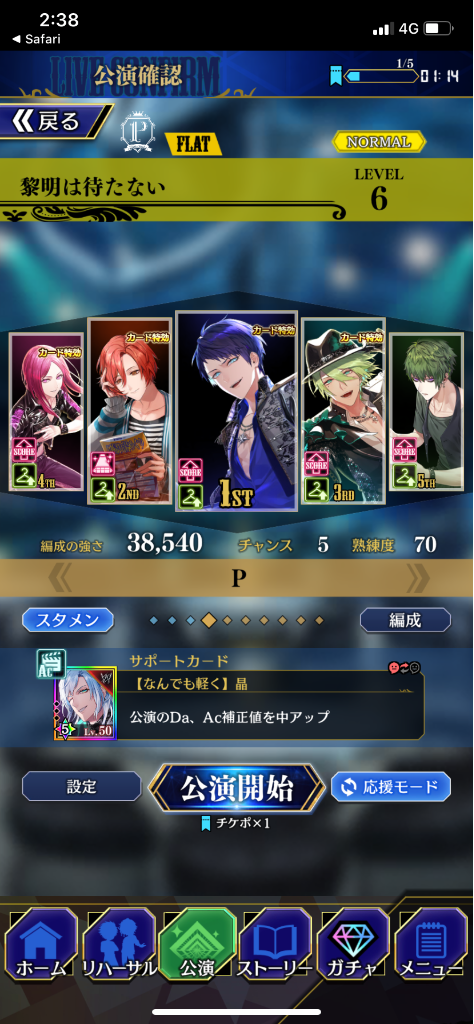Open the 編成 formation editor

pos(405,620)
